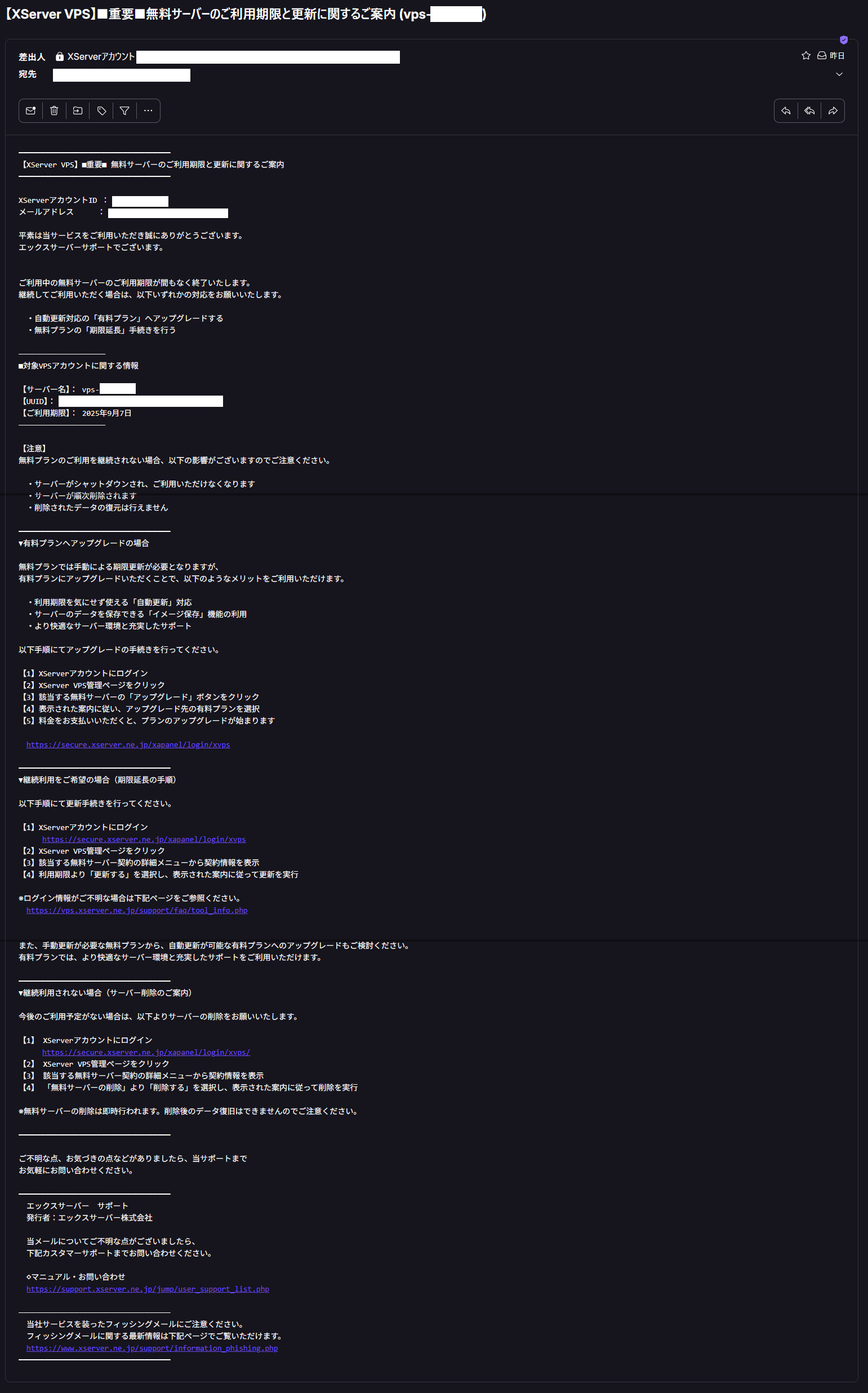Click the 【注意】 heading
This screenshot has width=868, height=1393.
coord(34,449)
